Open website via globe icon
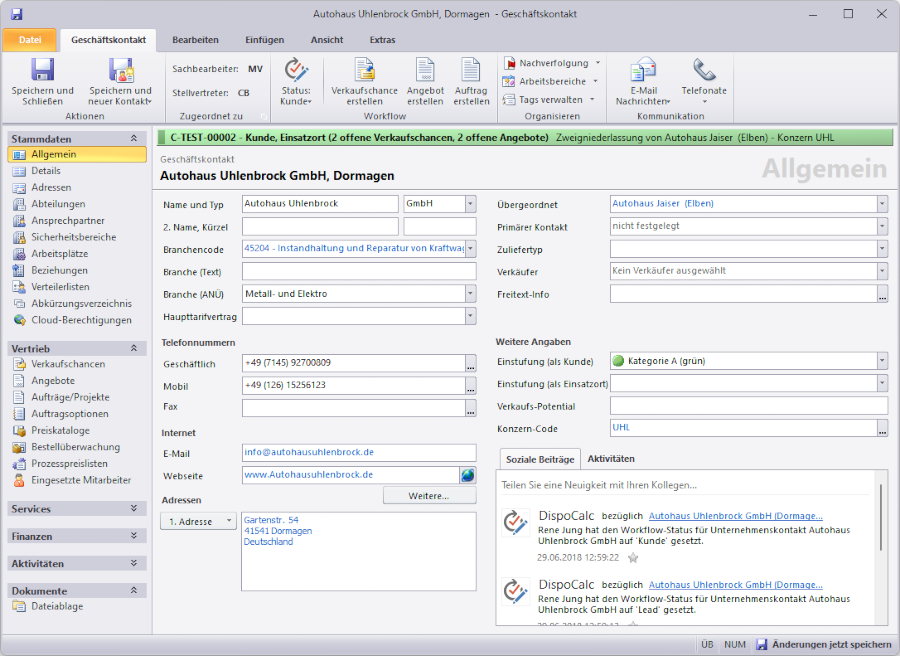The image size is (900, 656). click(x=468, y=475)
